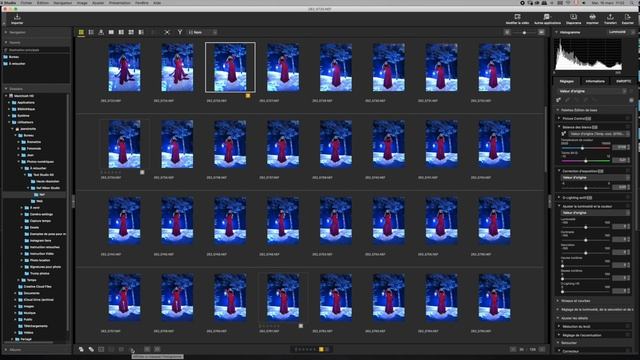
Task: Switch to thumbnail list view
Action: [x=91, y=32]
